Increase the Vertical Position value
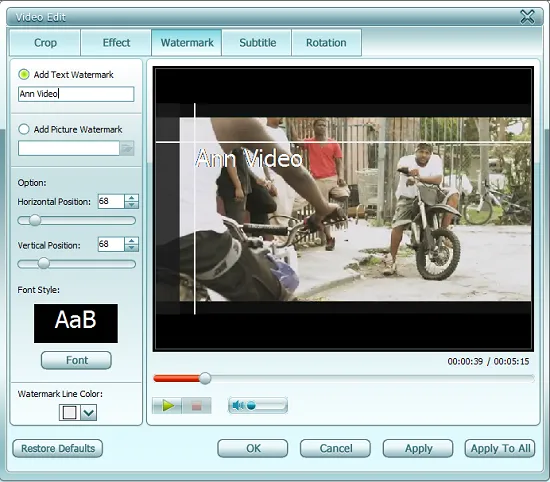This screenshot has height=482, width=550. tap(132, 241)
